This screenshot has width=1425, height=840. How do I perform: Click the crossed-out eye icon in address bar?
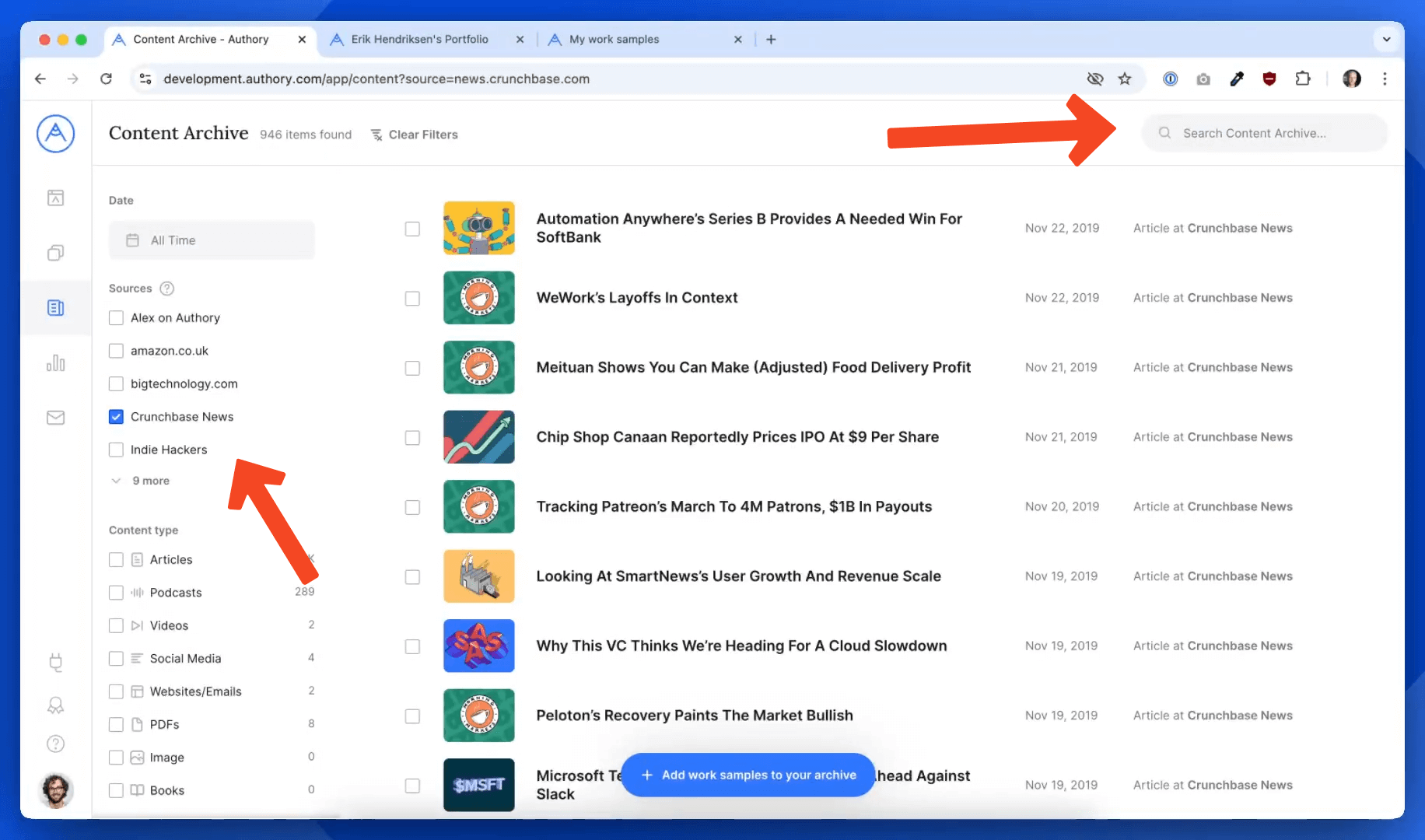pyautogui.click(x=1095, y=79)
